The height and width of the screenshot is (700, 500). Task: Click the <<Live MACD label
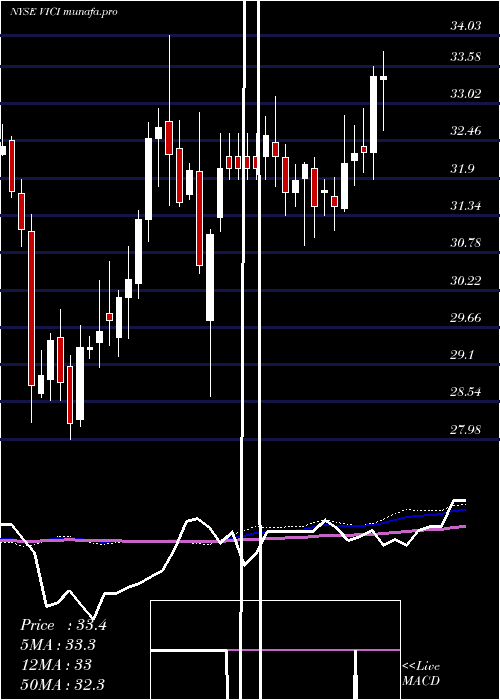(421, 673)
